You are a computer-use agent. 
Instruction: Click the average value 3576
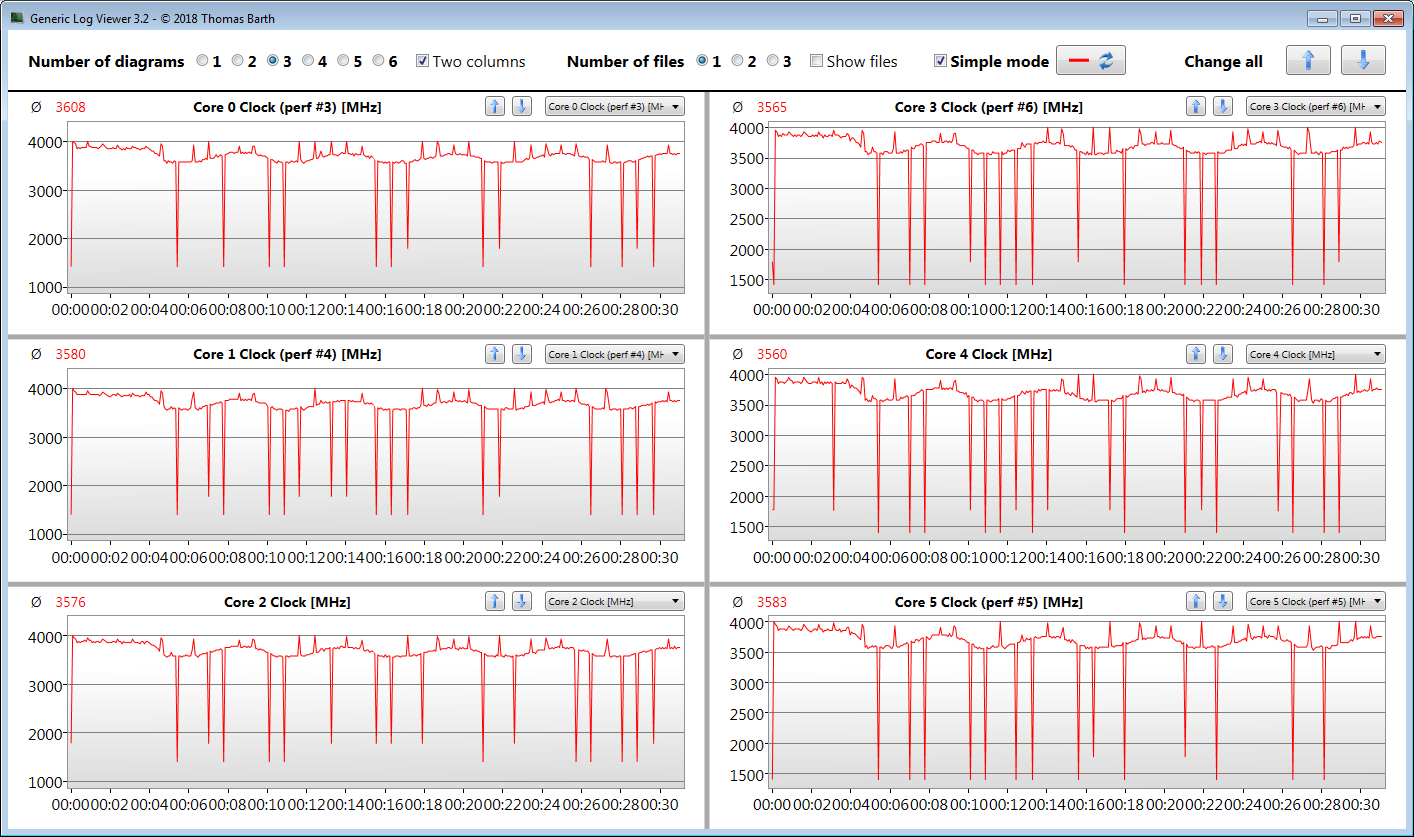tap(69, 602)
